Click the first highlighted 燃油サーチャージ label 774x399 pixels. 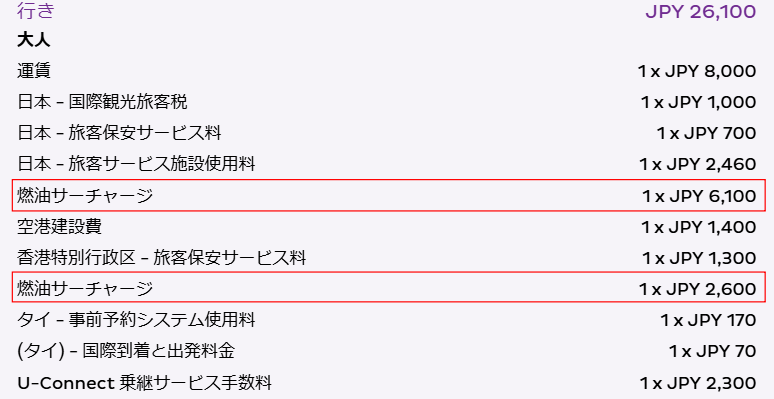click(x=85, y=196)
